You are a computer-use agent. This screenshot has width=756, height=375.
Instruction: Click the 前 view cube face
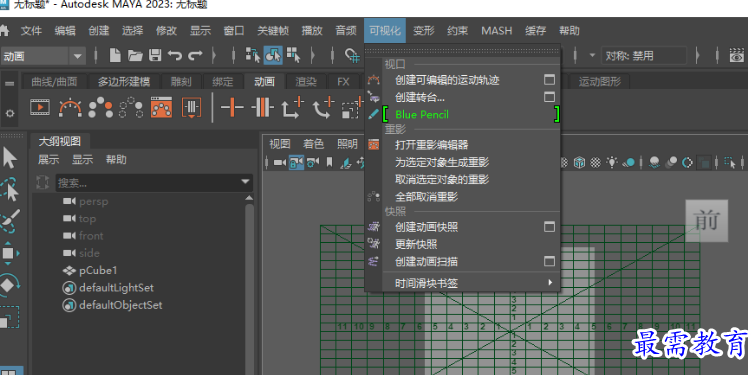pos(707,221)
